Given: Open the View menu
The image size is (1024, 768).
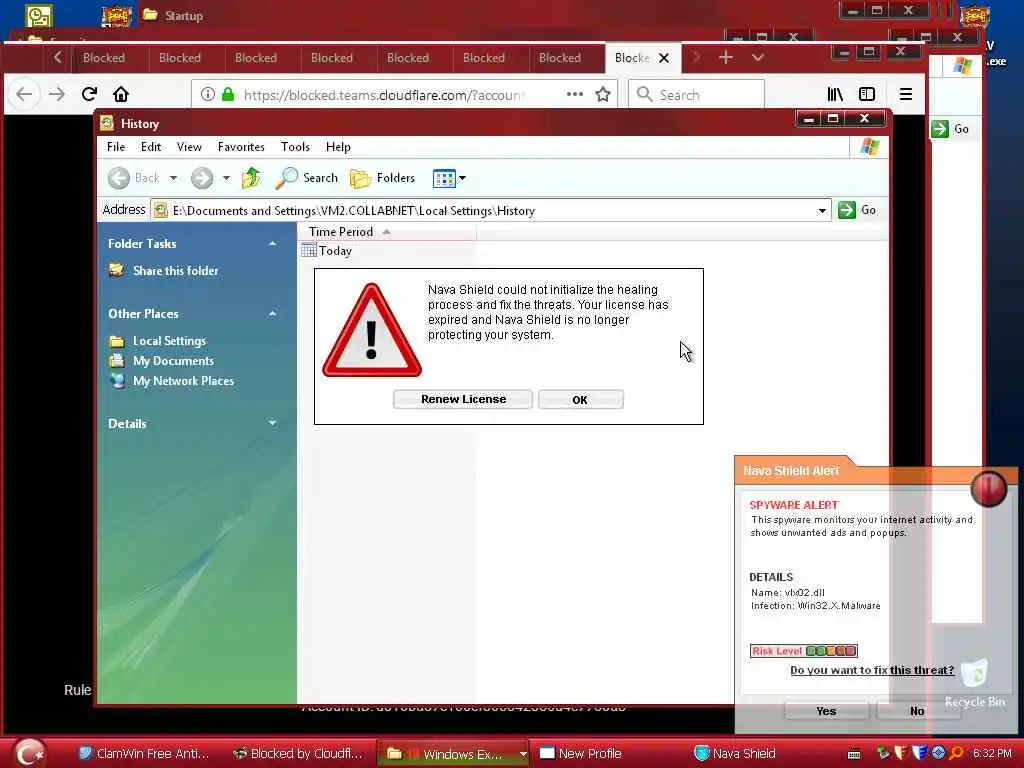Looking at the screenshot, I should [x=189, y=147].
